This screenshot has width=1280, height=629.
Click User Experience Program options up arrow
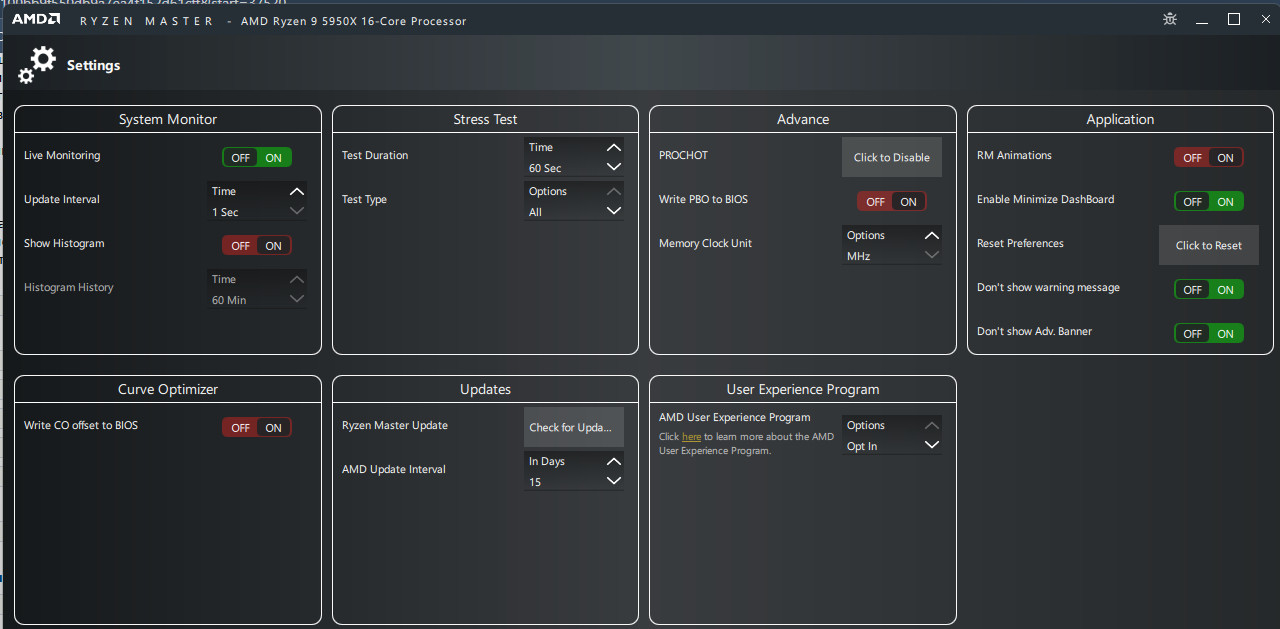pyautogui.click(x=932, y=425)
